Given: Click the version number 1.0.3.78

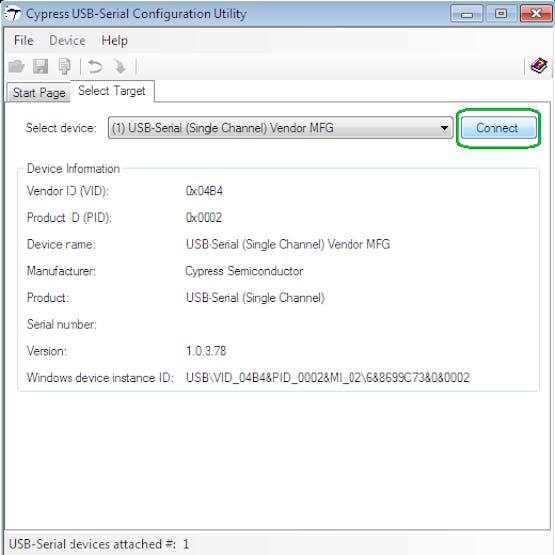Looking at the screenshot, I should pyautogui.click(x=206, y=351).
